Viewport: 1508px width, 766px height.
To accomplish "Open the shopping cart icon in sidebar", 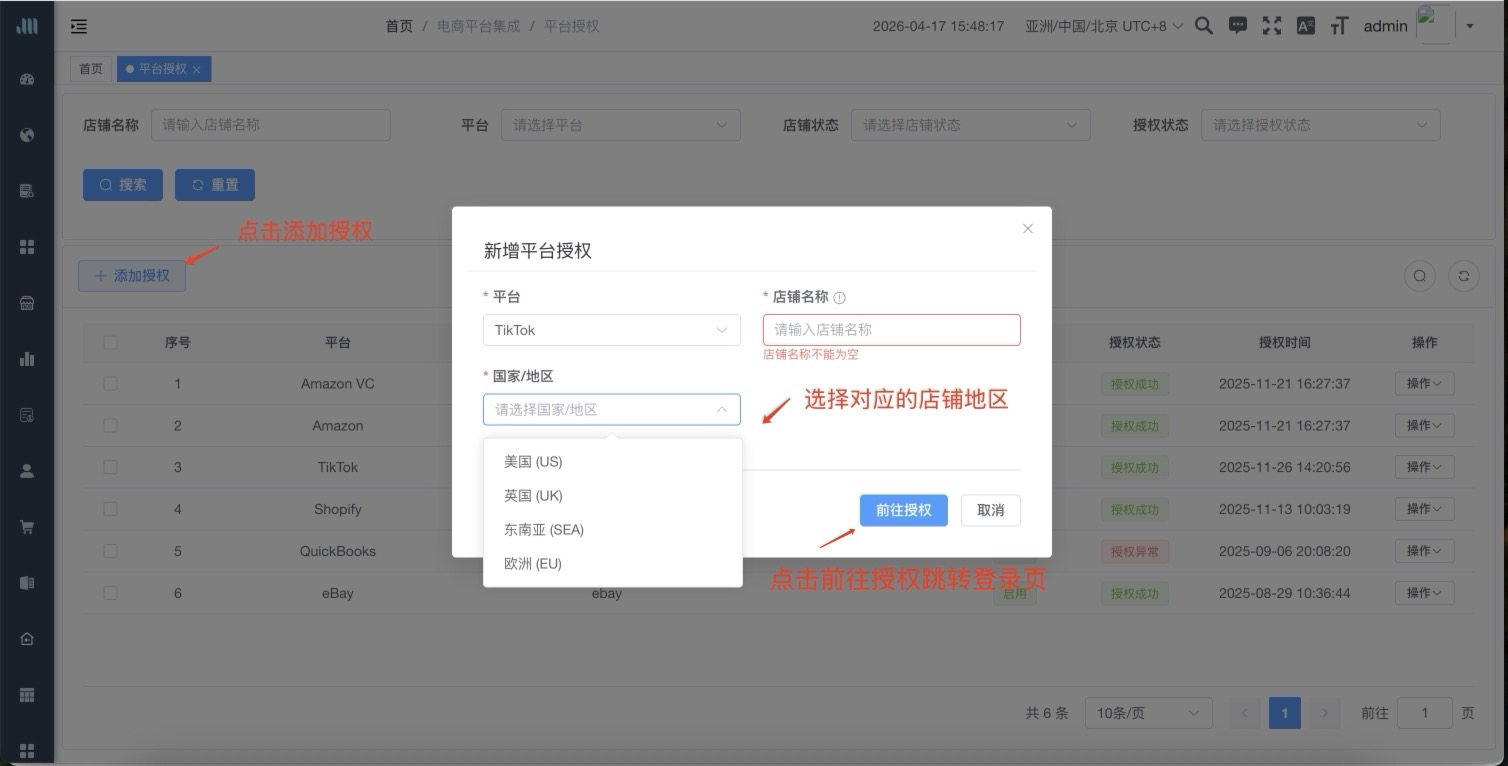I will (27, 527).
